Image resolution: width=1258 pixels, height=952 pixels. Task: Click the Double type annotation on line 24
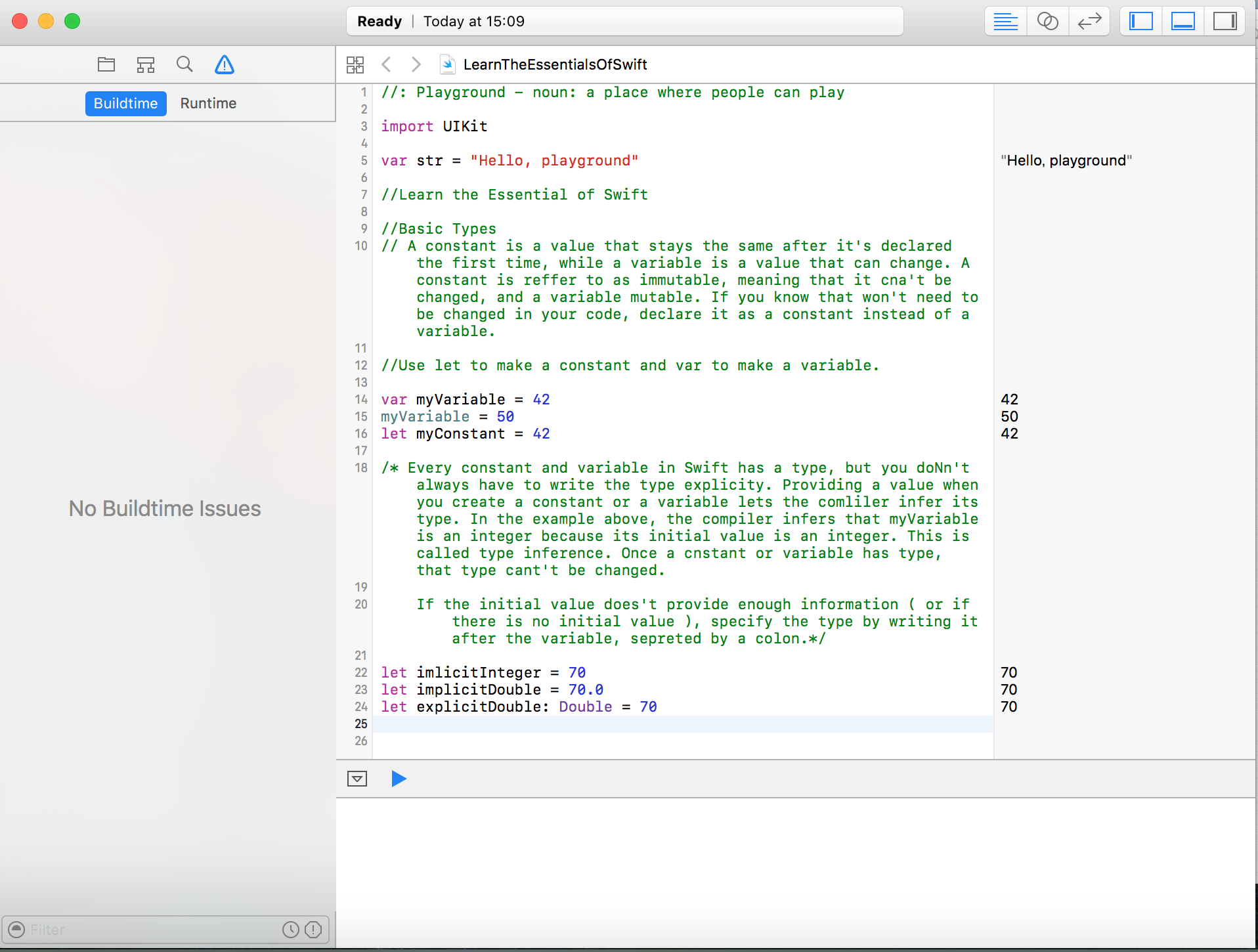[586, 706]
